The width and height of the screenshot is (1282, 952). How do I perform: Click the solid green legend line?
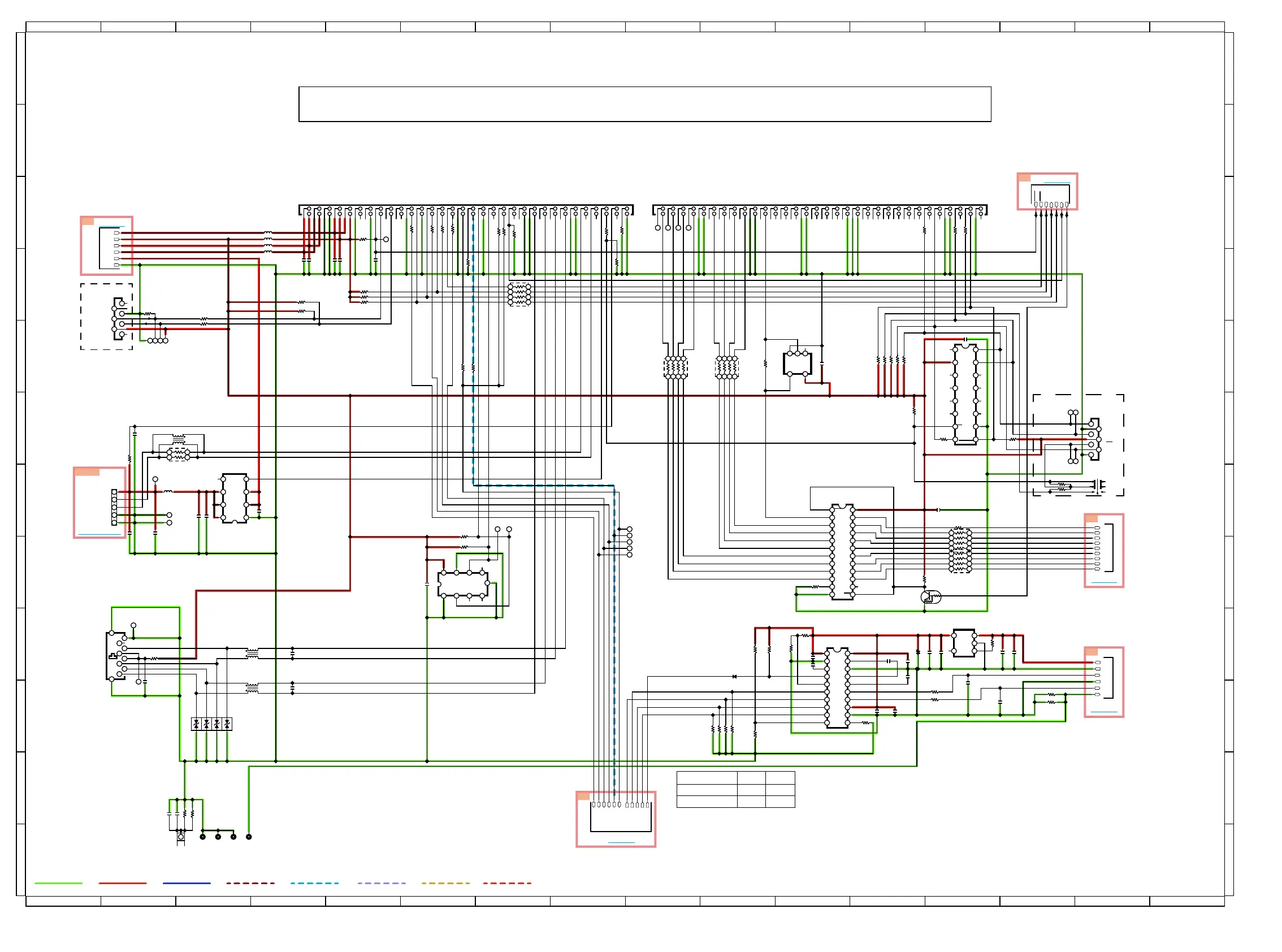58,883
